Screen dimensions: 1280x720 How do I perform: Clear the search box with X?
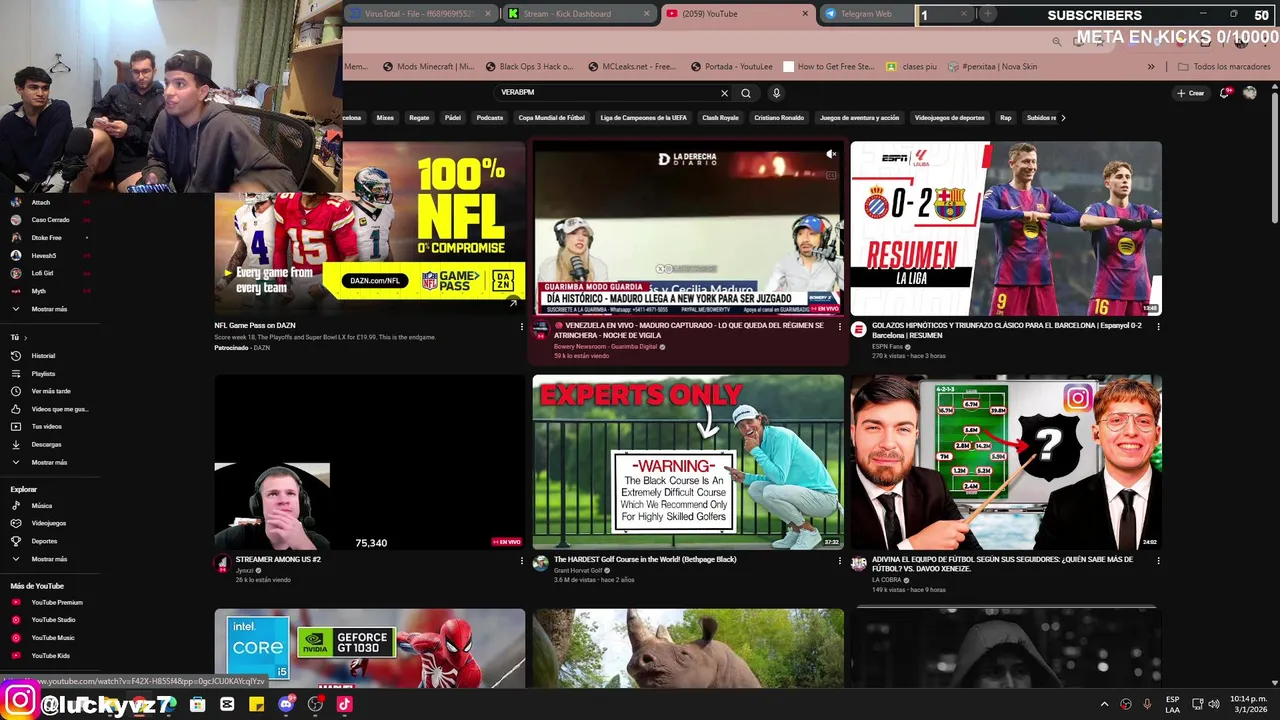[725, 93]
